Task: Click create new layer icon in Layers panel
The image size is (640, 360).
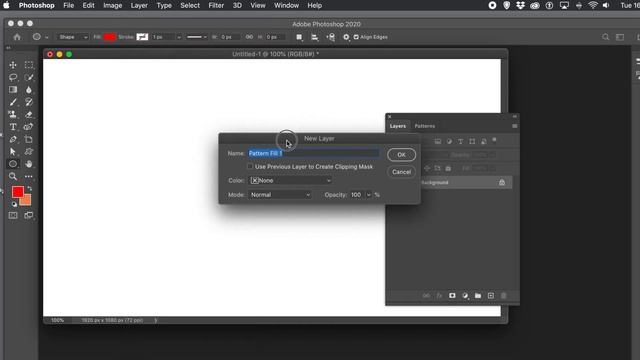Action: [x=491, y=296]
